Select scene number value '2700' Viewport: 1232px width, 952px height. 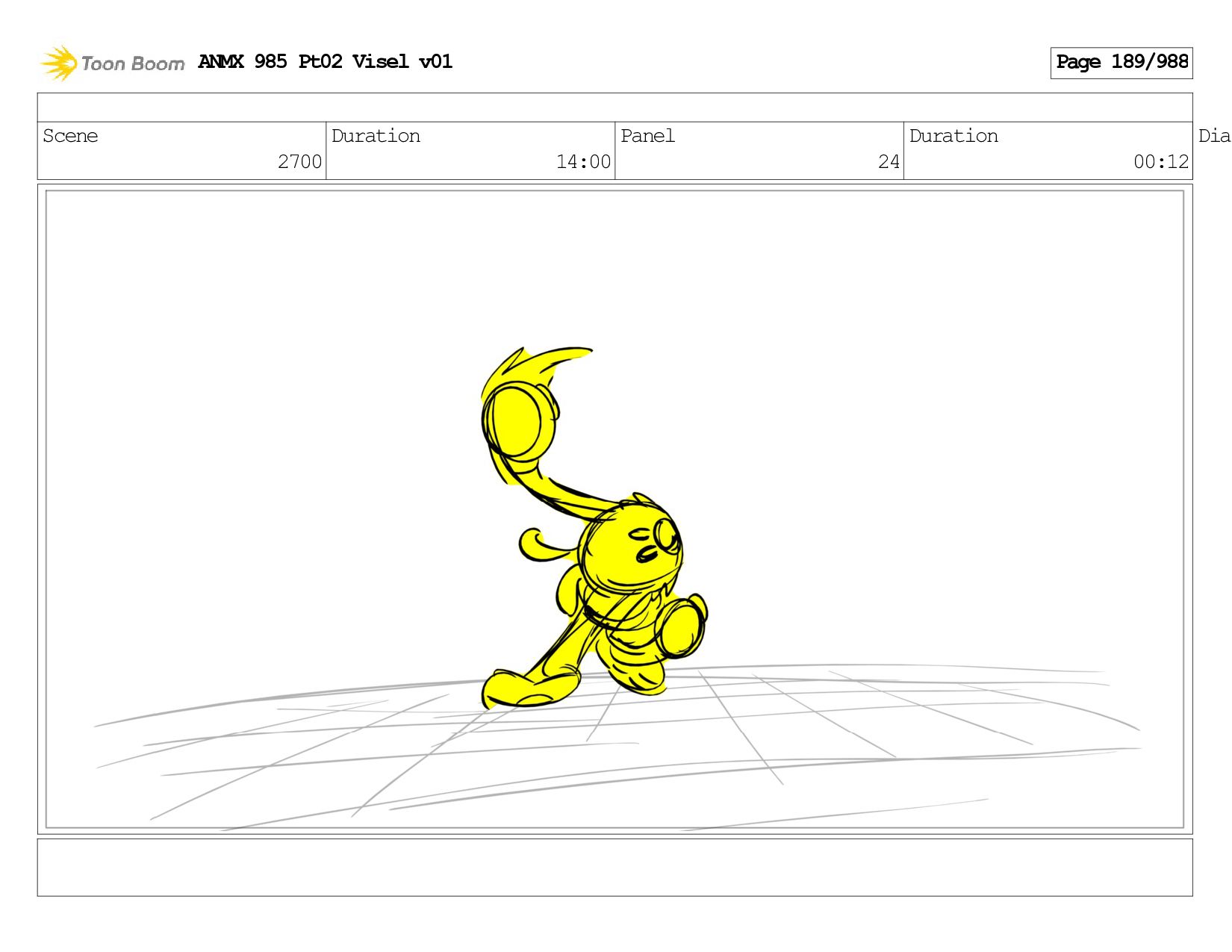299,161
